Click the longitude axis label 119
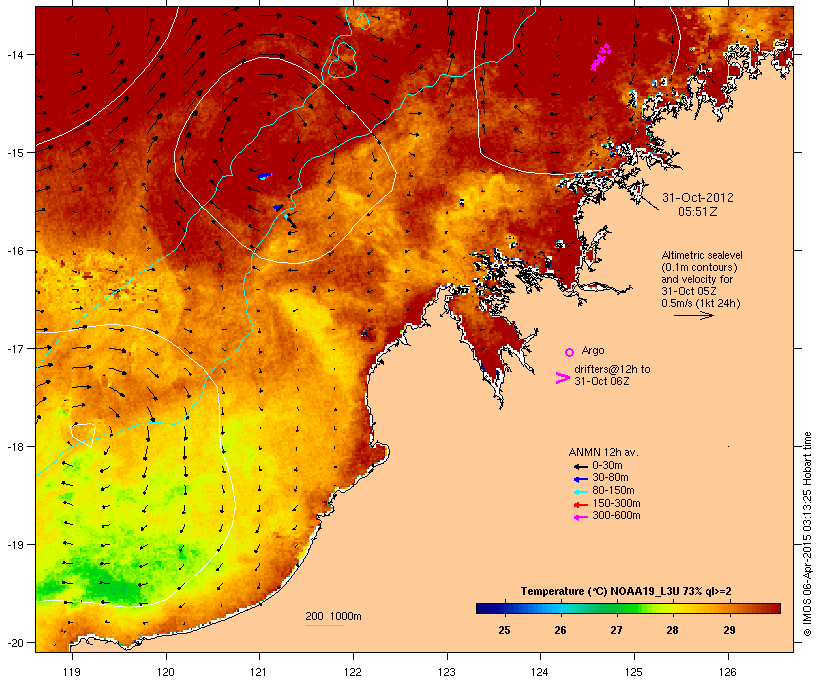Screen dimensions: 820x680 point(72,672)
